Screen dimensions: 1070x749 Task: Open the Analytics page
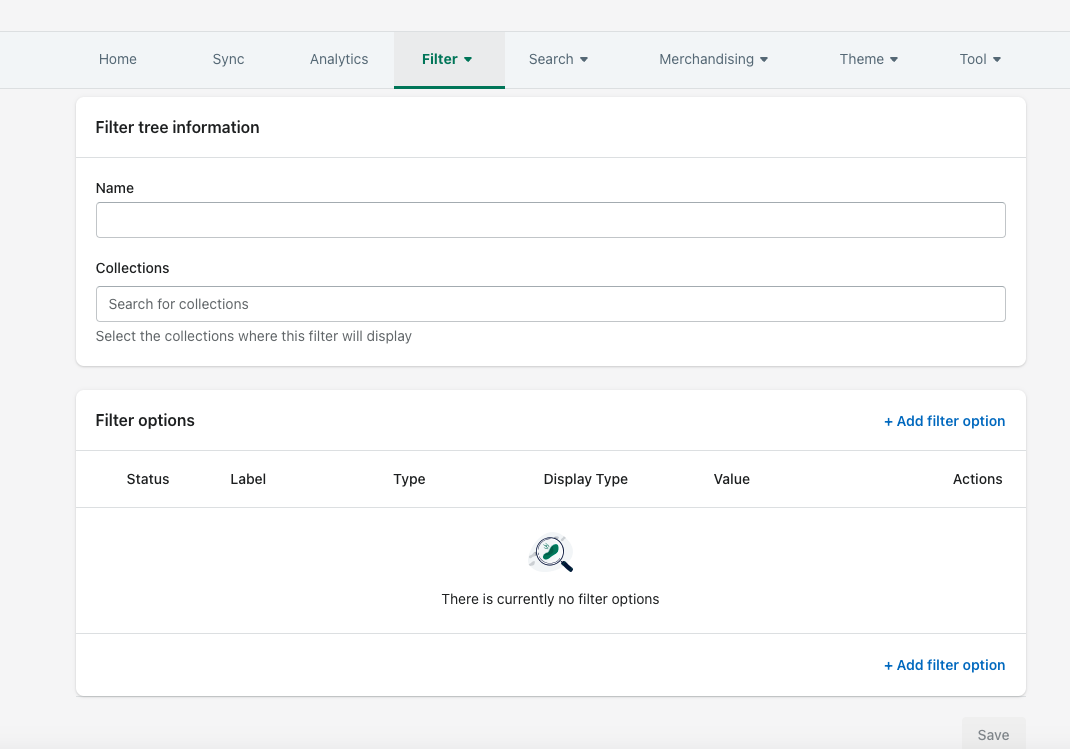click(x=338, y=59)
